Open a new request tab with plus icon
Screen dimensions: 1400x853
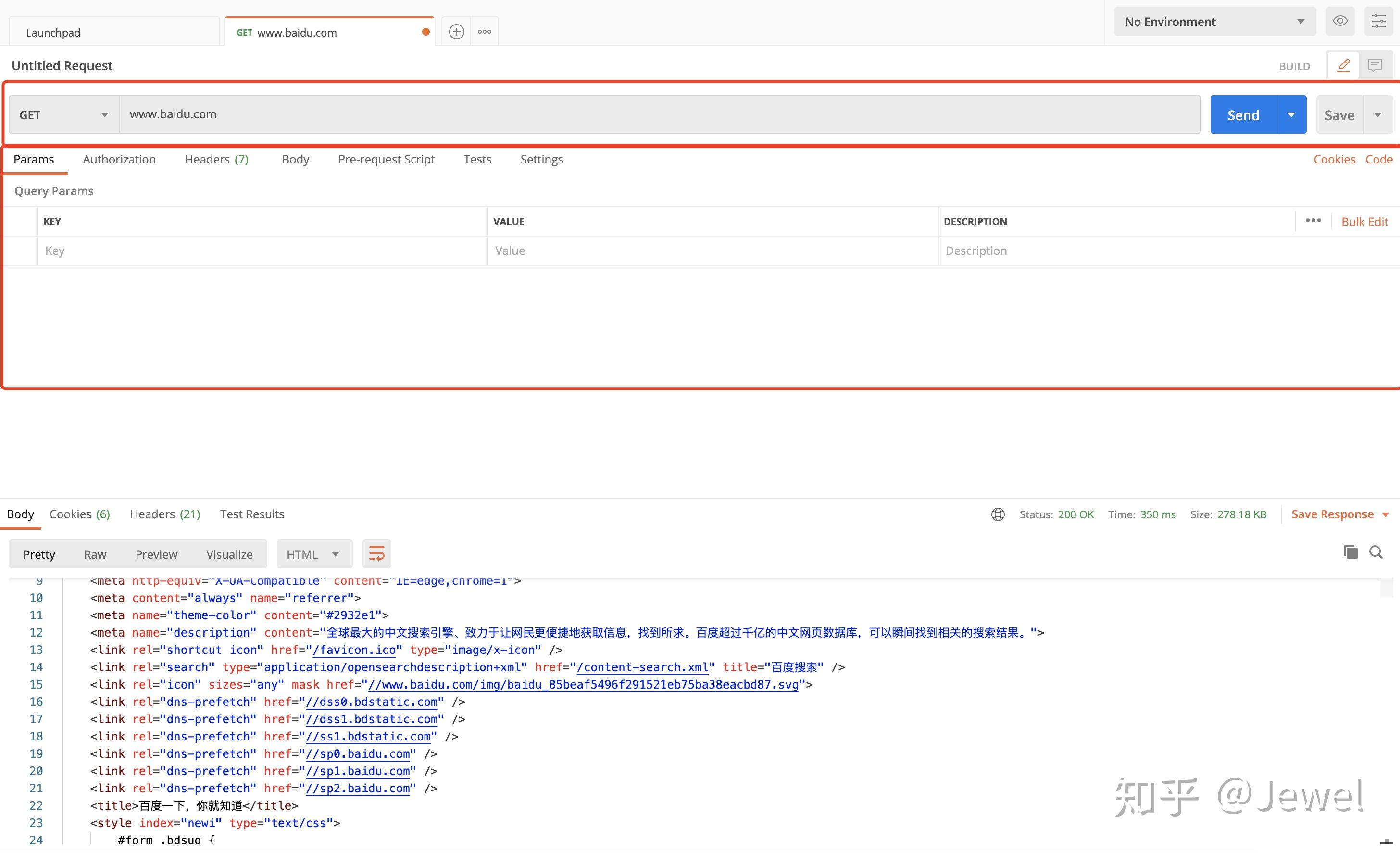456,32
